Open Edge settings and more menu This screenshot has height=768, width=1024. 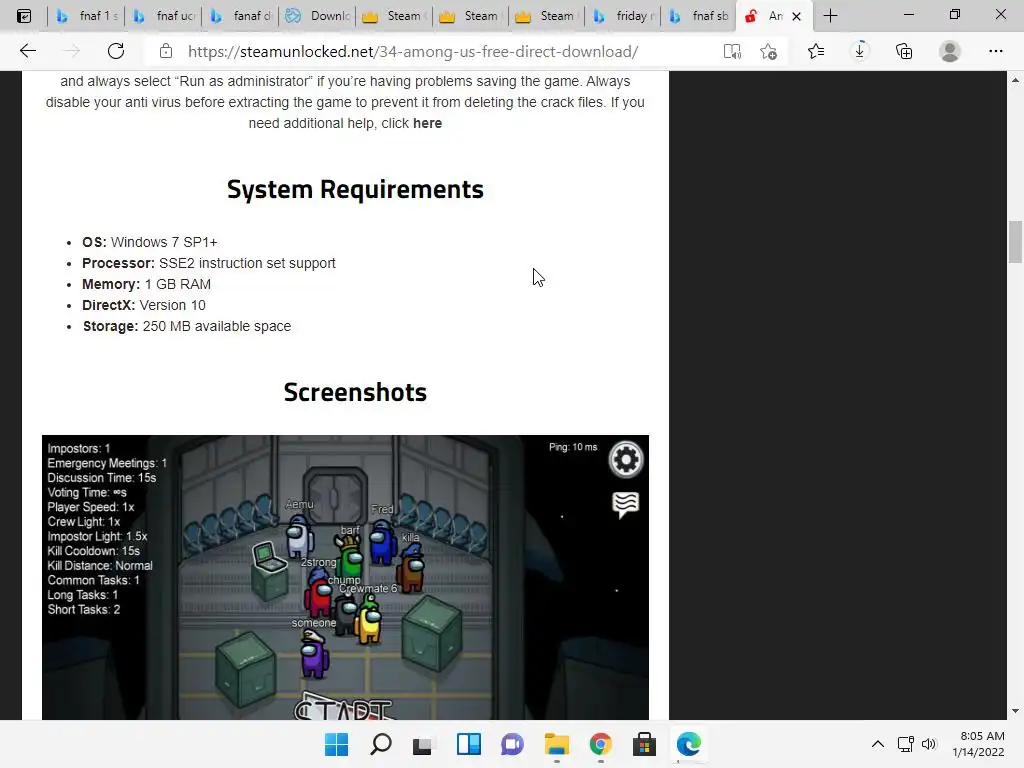[x=995, y=51]
